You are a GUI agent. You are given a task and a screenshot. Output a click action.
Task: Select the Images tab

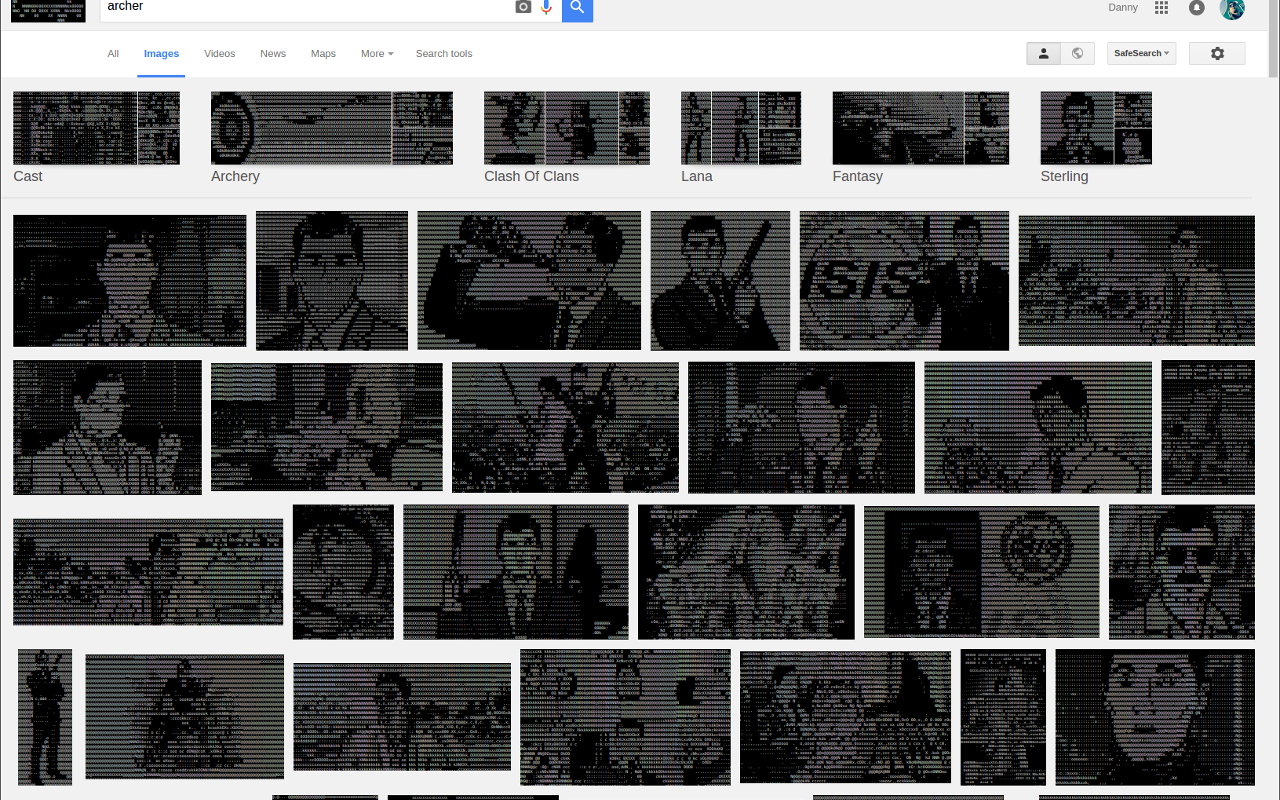(161, 54)
